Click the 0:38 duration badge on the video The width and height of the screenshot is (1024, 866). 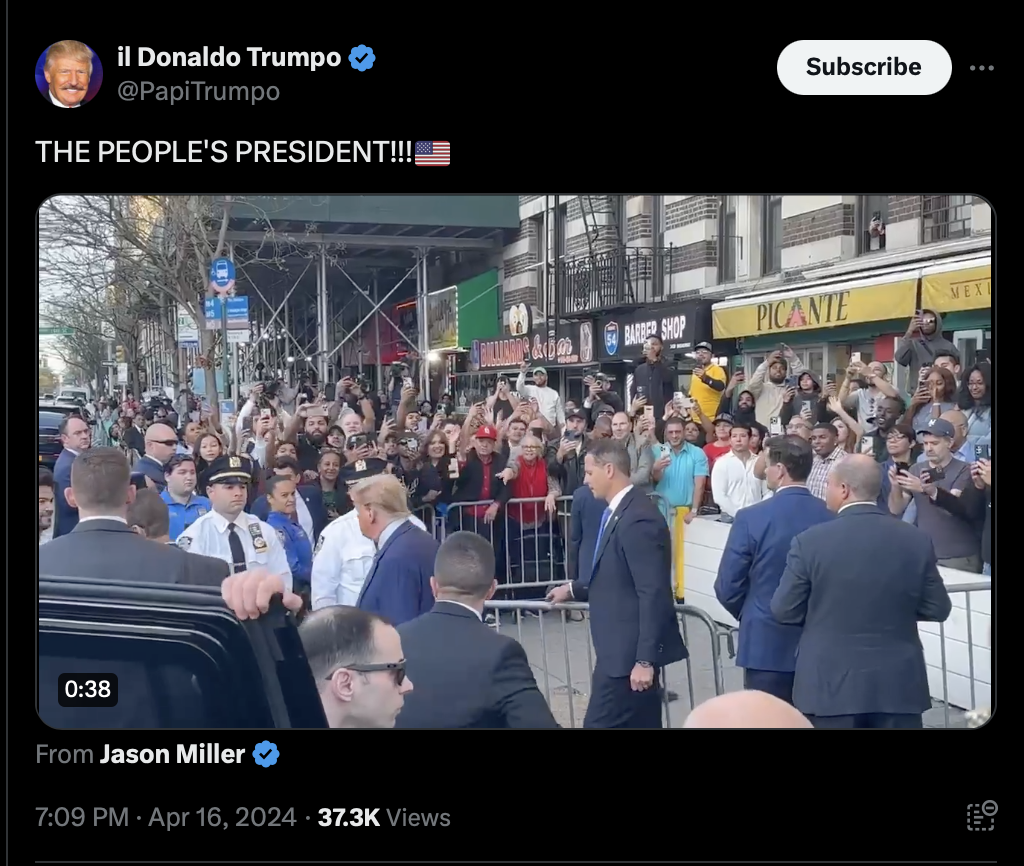(88, 689)
